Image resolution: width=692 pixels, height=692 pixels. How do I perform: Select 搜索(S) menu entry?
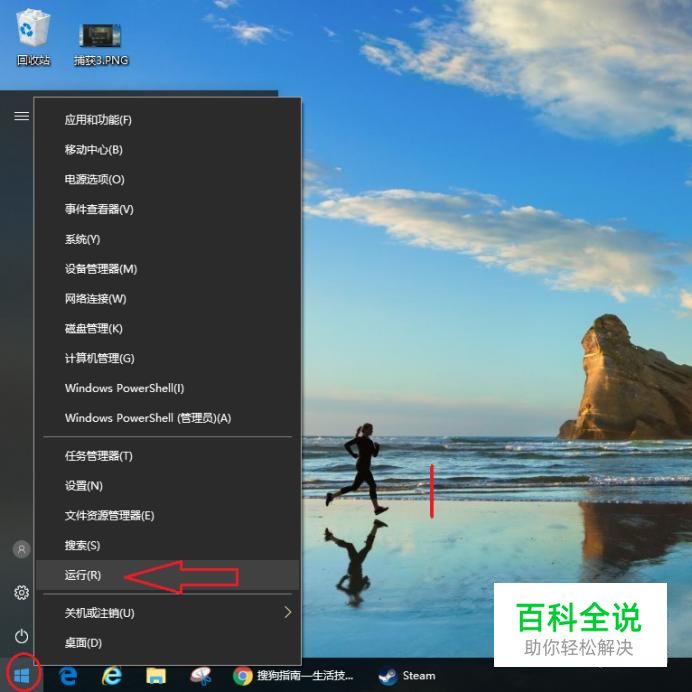pos(168,545)
